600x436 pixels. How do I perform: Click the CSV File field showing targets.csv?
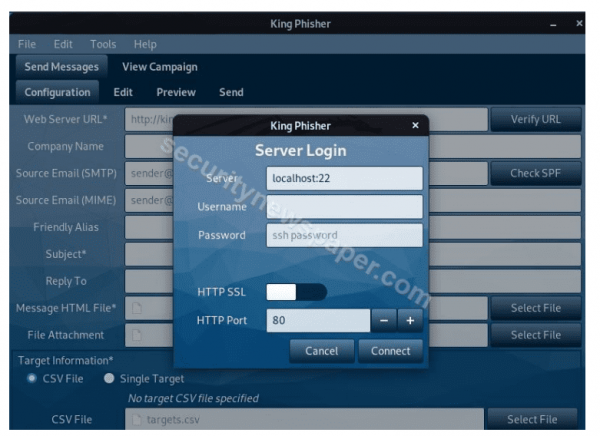[x=304, y=419]
